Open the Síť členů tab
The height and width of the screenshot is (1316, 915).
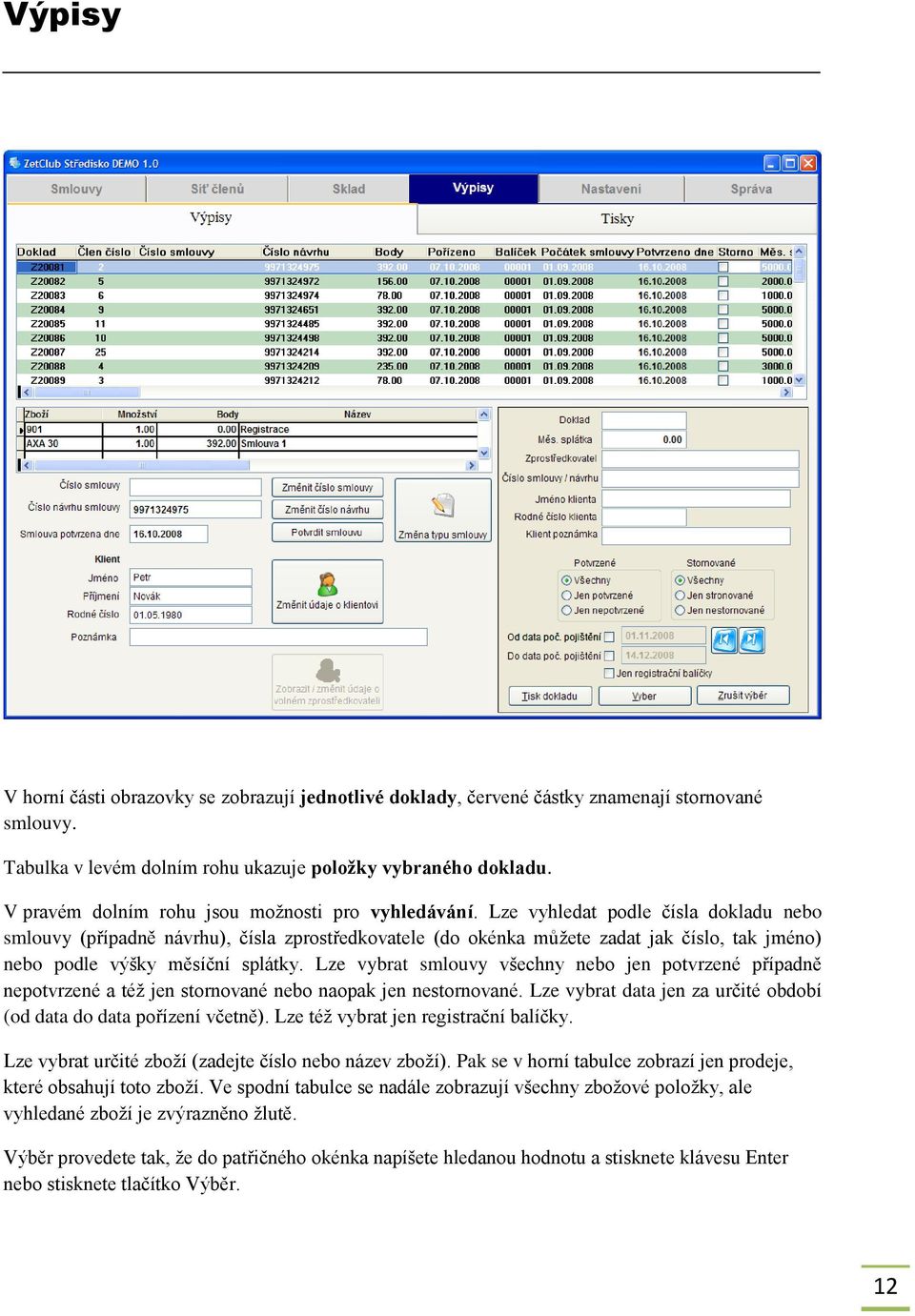[x=217, y=189]
